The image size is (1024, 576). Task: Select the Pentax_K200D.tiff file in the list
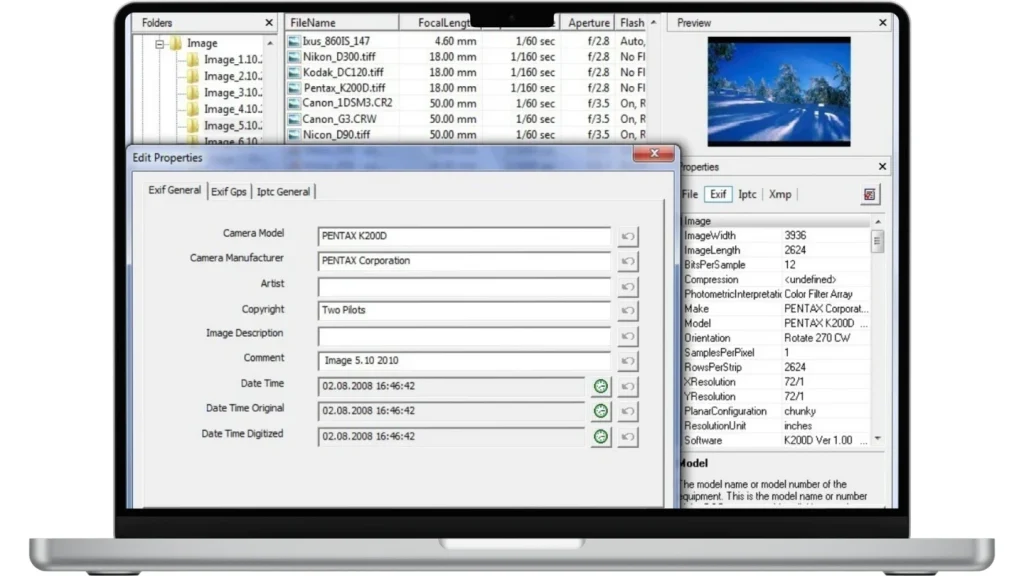343,88
